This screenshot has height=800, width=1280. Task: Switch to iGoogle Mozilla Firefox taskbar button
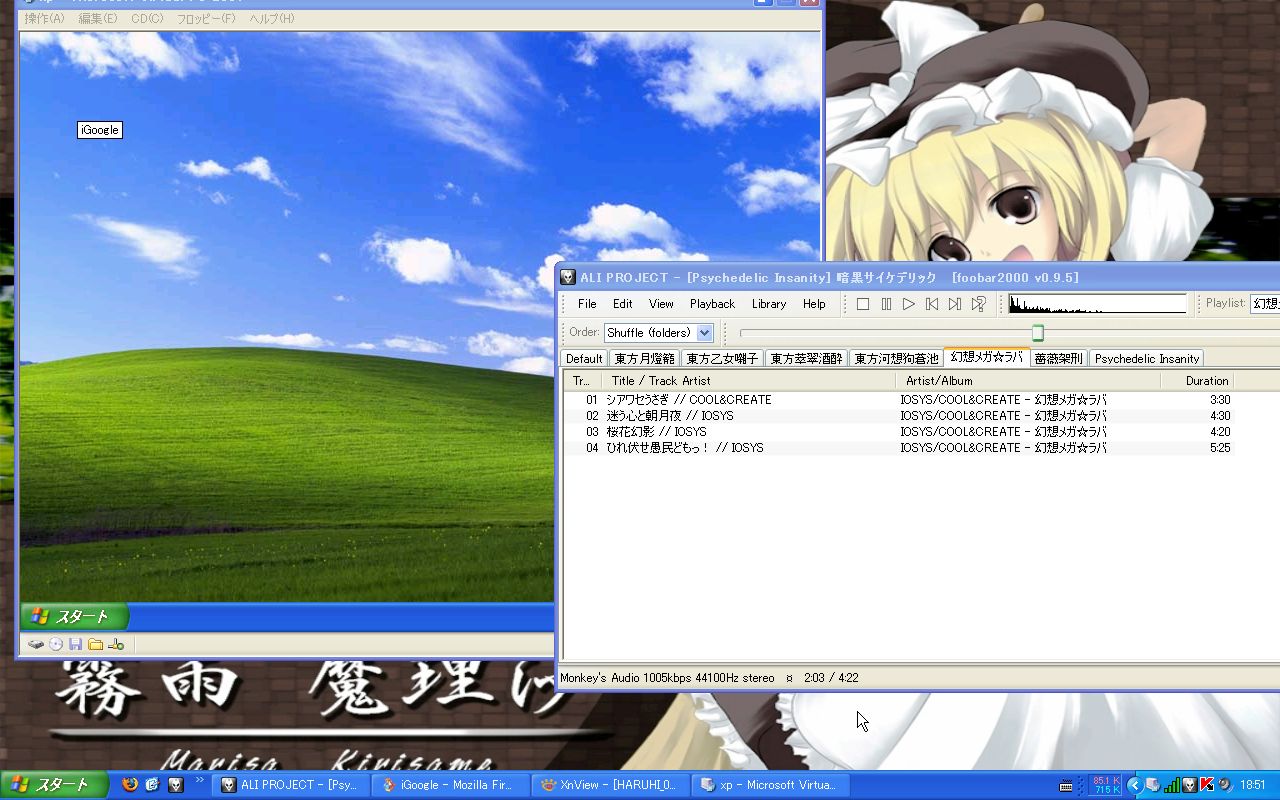click(451, 785)
